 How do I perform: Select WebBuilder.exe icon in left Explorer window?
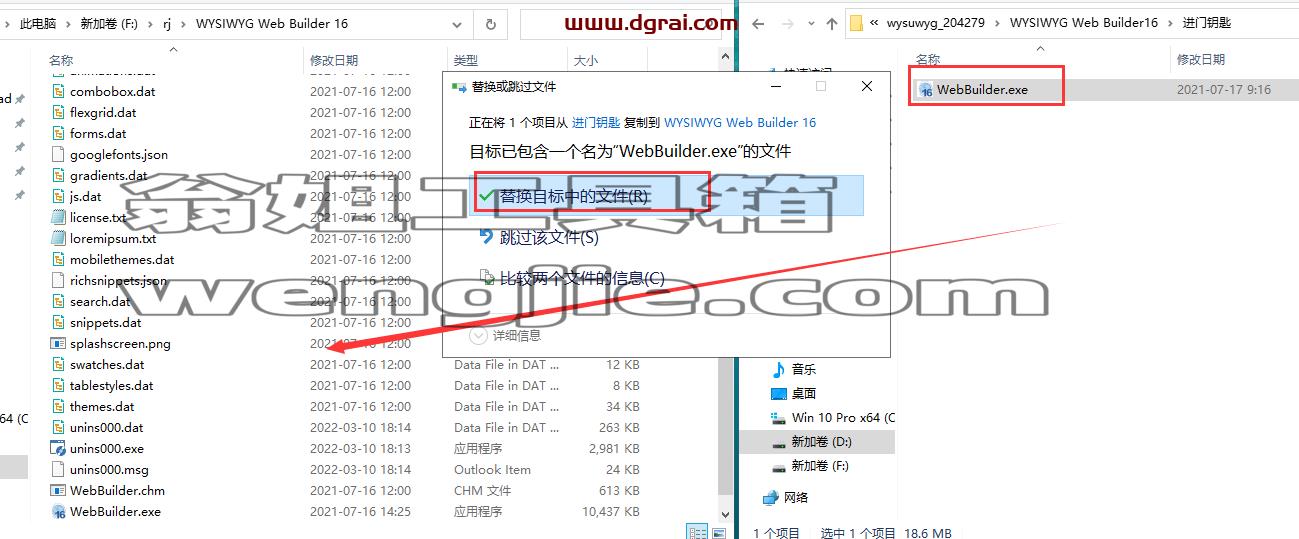coord(59,512)
